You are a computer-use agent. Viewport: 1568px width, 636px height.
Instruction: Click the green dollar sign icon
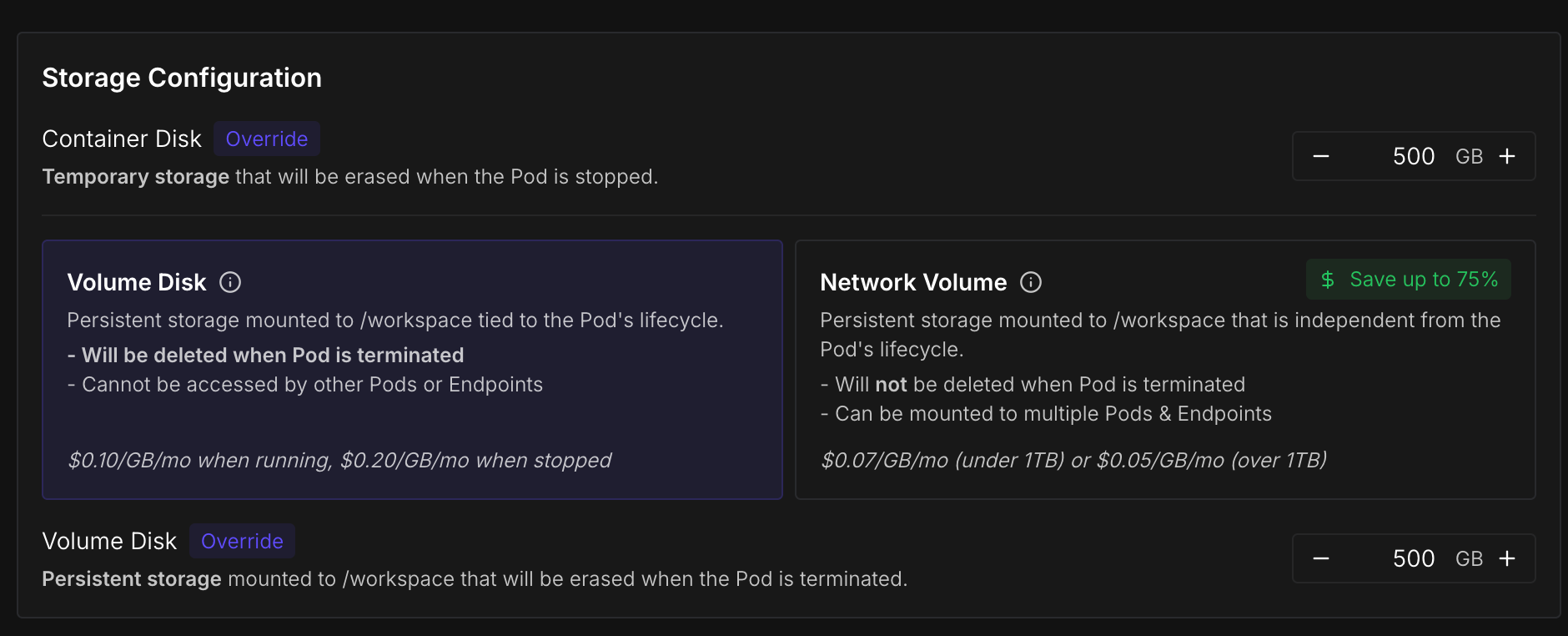click(1328, 280)
